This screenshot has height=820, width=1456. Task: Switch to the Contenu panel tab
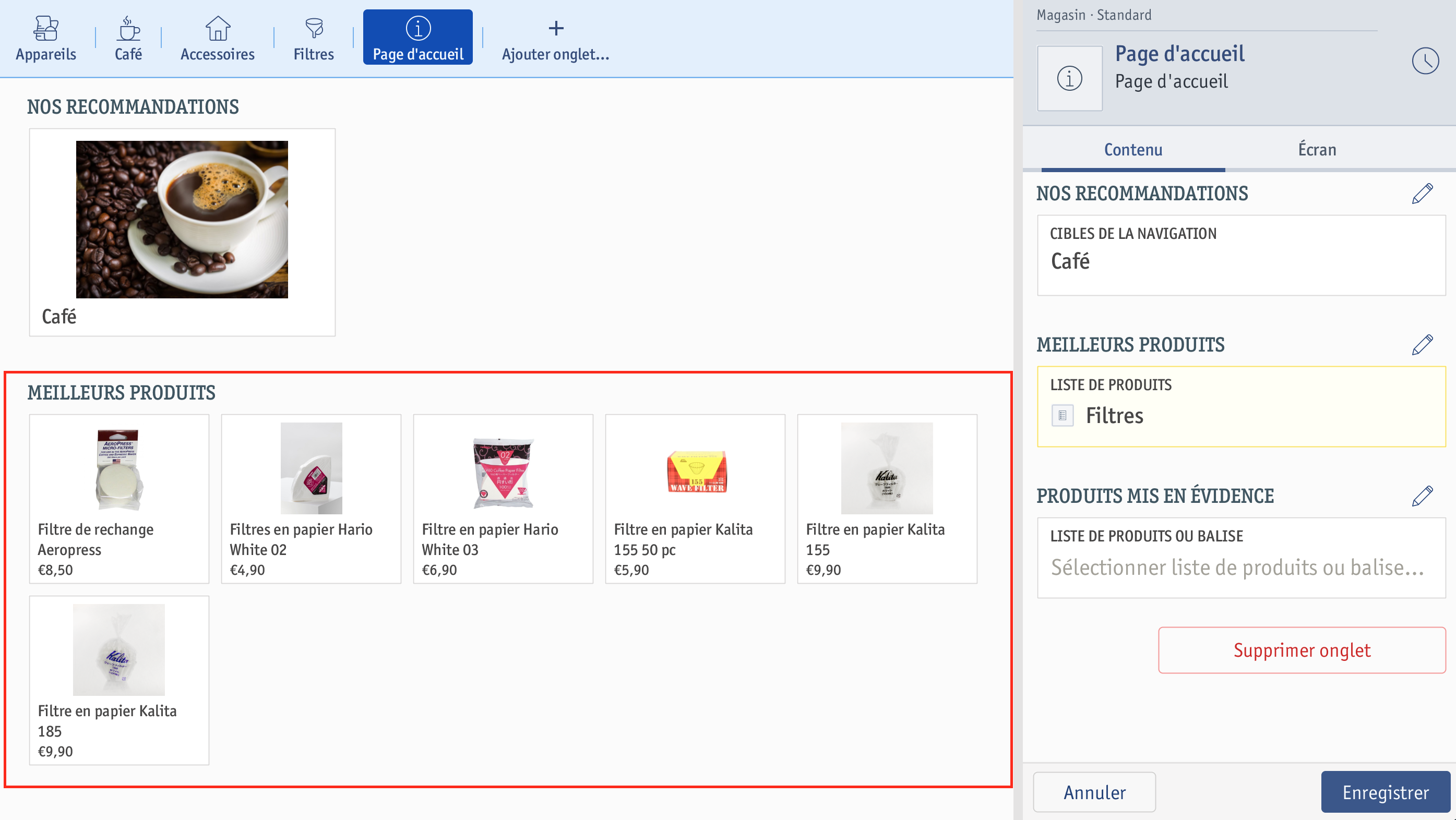[x=1133, y=149]
